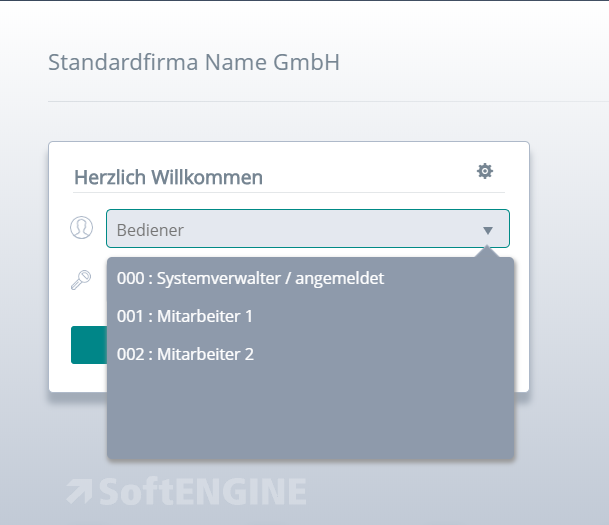
Task: Click the user avatar icon beside Bediener
Action: coord(81,228)
